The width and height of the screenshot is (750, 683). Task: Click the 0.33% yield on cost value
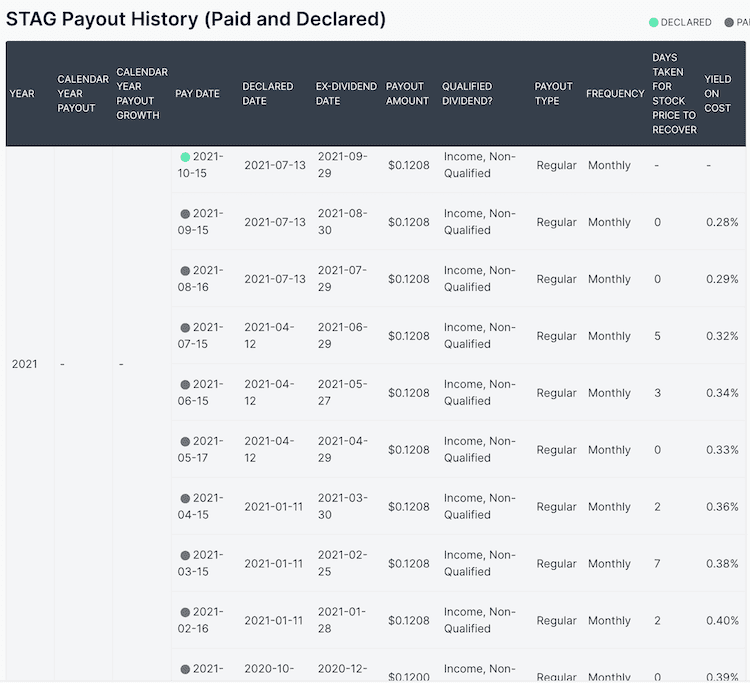click(722, 450)
